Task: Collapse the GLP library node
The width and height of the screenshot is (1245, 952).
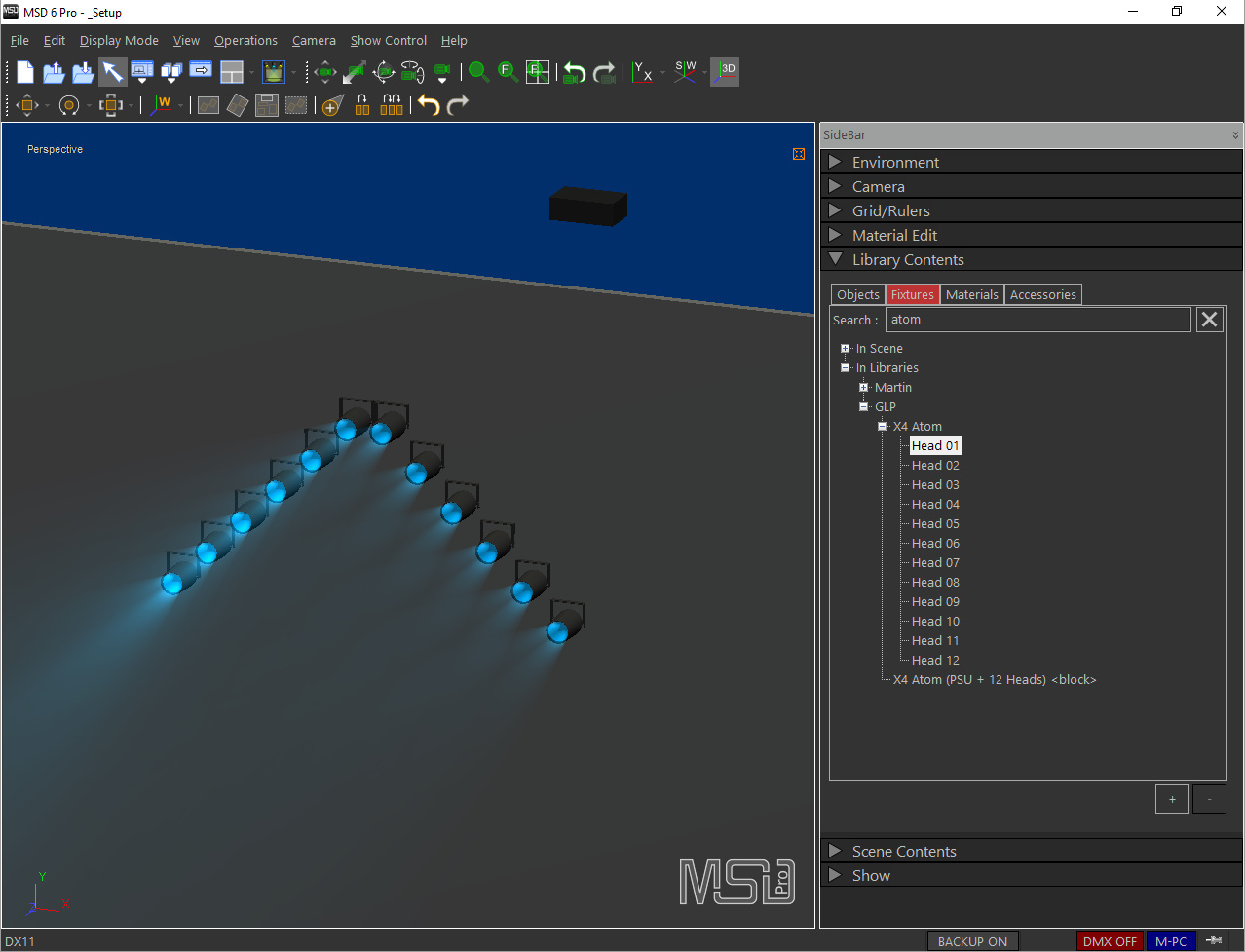Action: click(x=863, y=406)
